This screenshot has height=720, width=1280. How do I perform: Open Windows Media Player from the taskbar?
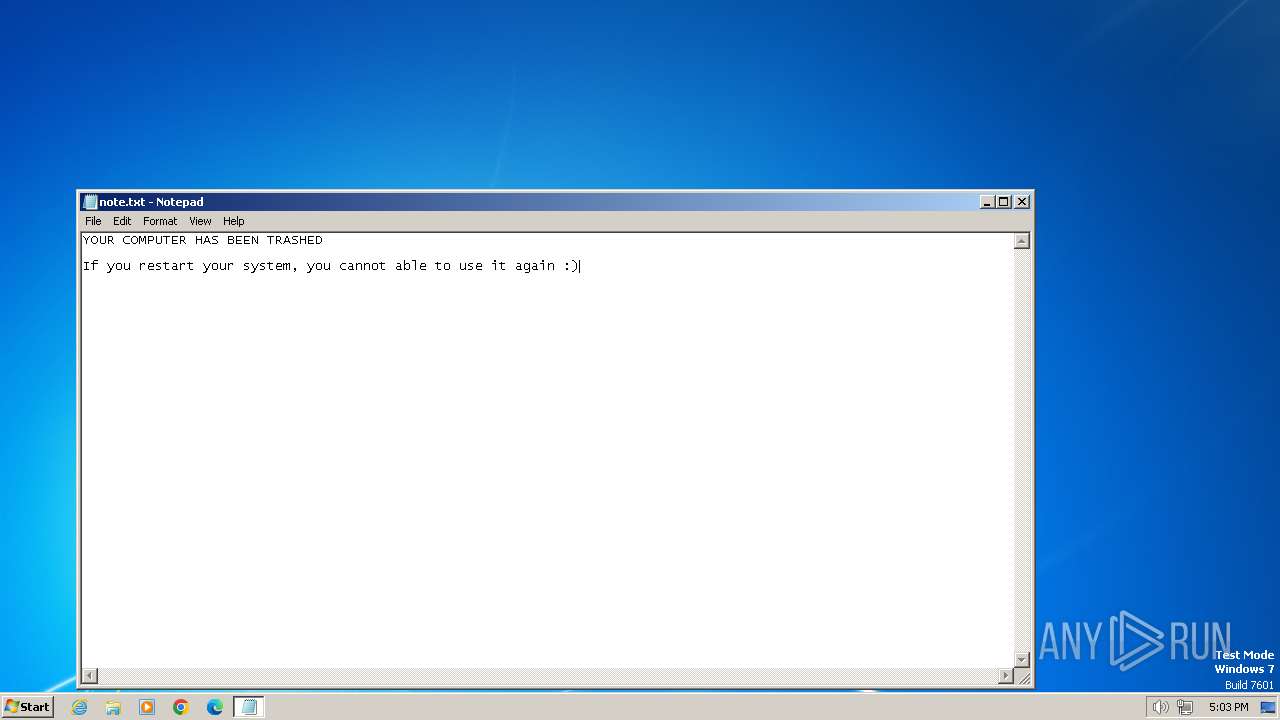pyautogui.click(x=147, y=707)
